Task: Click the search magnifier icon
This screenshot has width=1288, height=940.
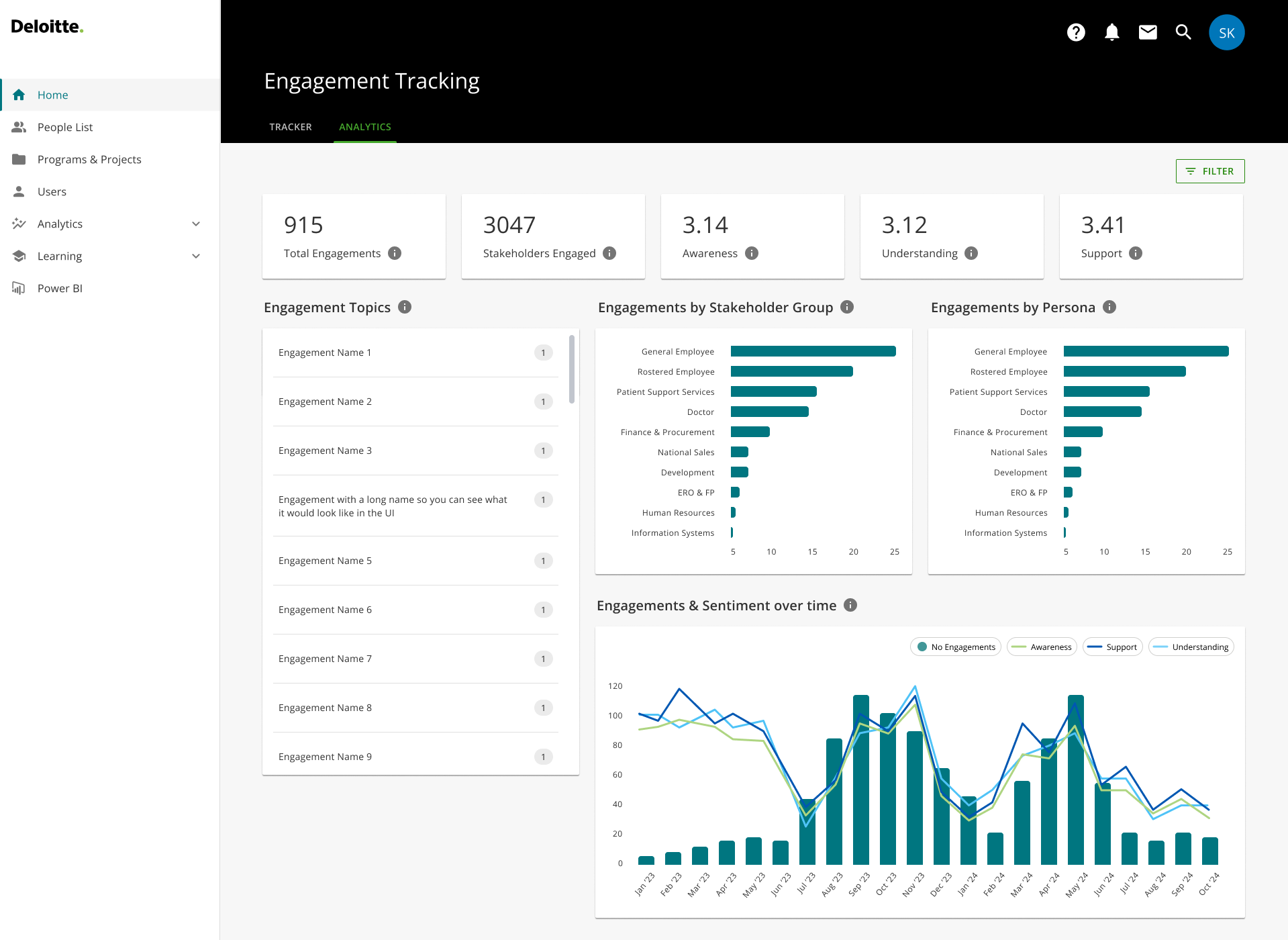Action: pos(1183,32)
